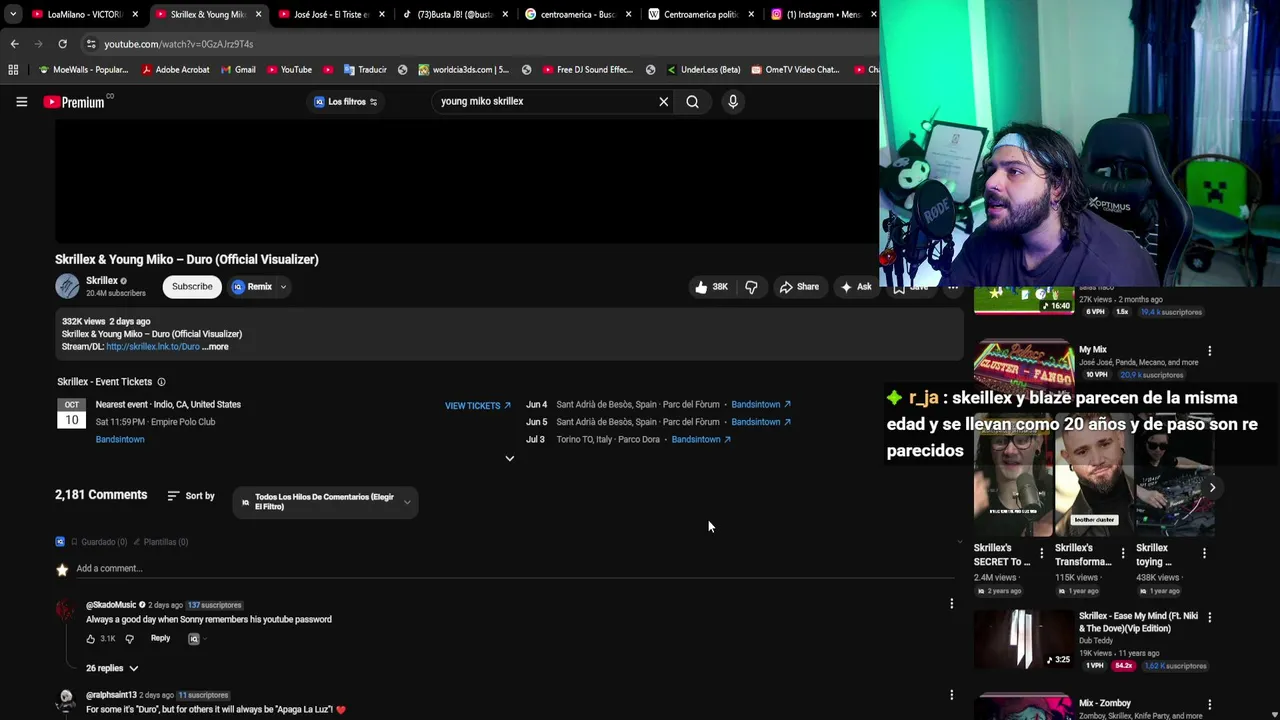Open the @SkadoMusic channel name
Screen dimensions: 1280x720
(x=111, y=605)
